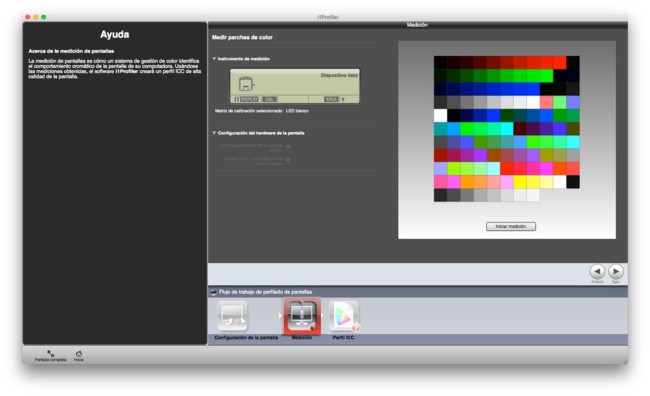
Task: Advance with the next arrow button
Action: point(616,272)
